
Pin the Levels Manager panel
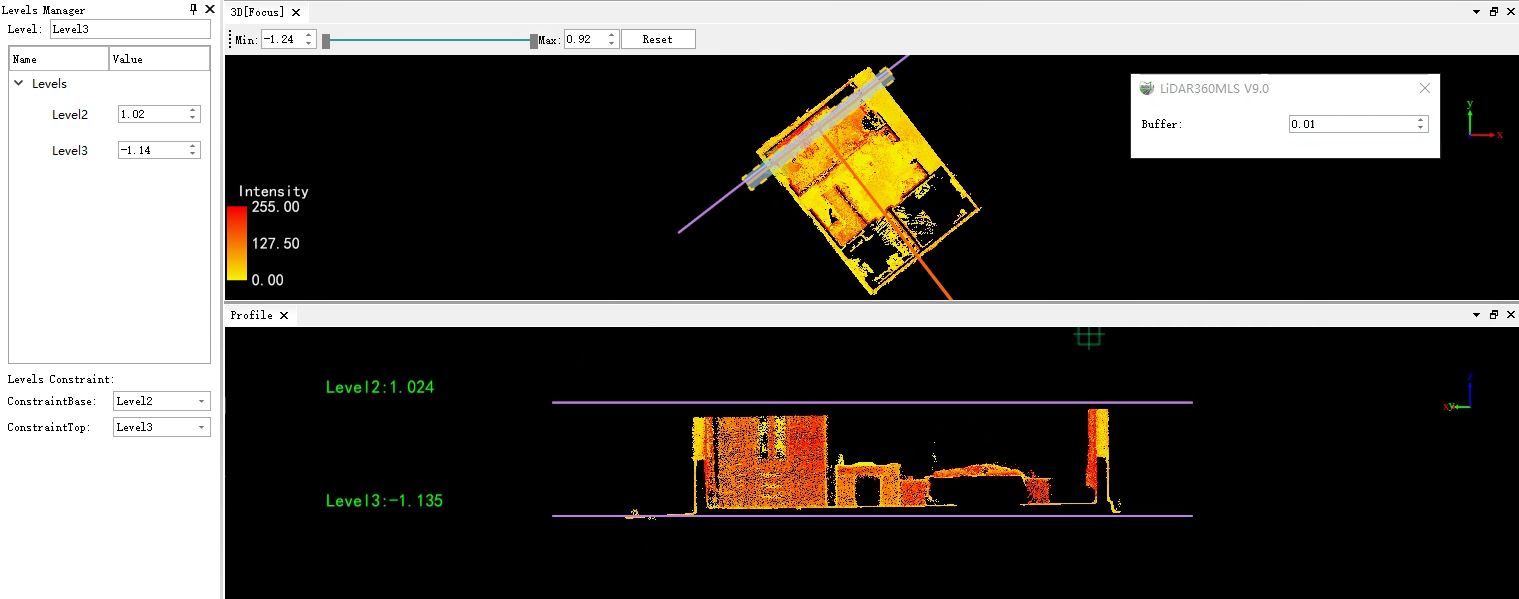point(194,9)
